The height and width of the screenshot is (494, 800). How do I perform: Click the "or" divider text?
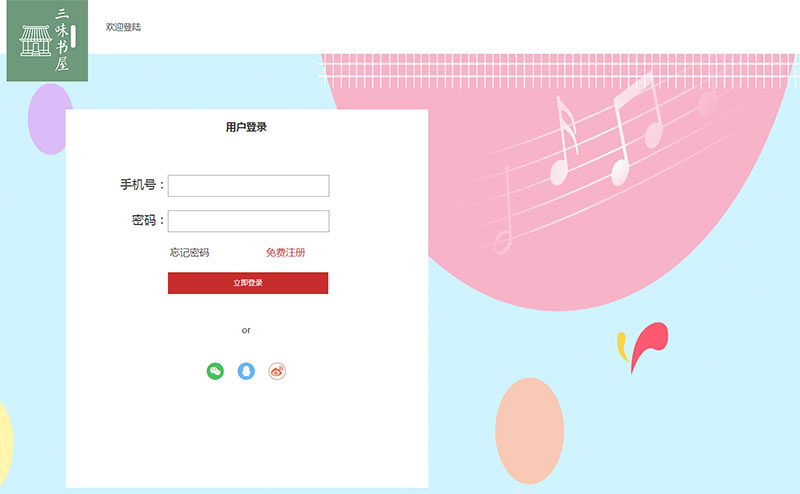tap(246, 330)
